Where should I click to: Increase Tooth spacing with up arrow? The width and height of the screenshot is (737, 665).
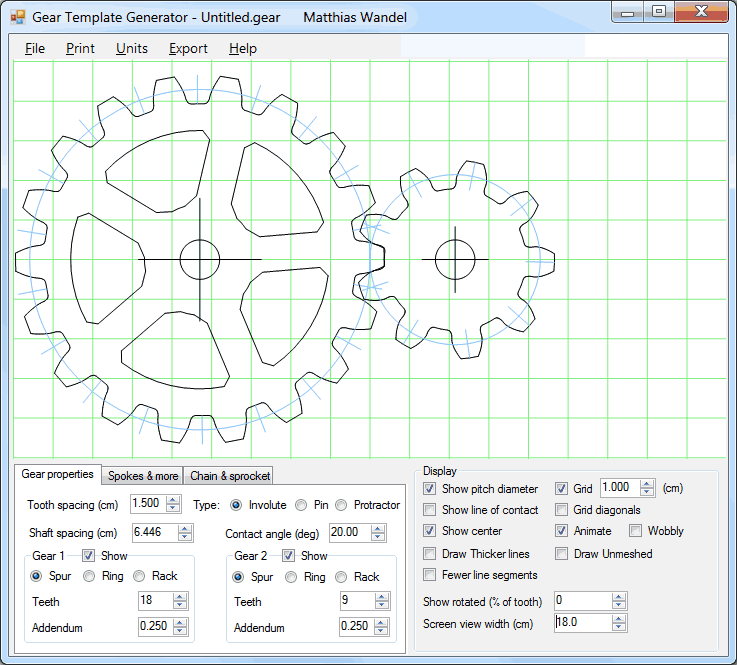(x=173, y=500)
